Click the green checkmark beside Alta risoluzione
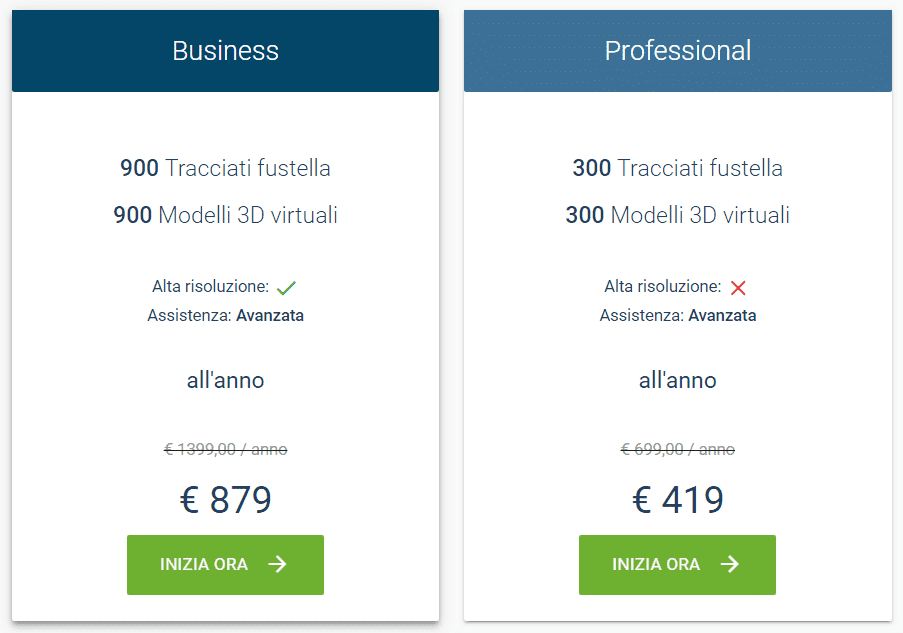Viewport: 903px width, 633px height. 286,287
